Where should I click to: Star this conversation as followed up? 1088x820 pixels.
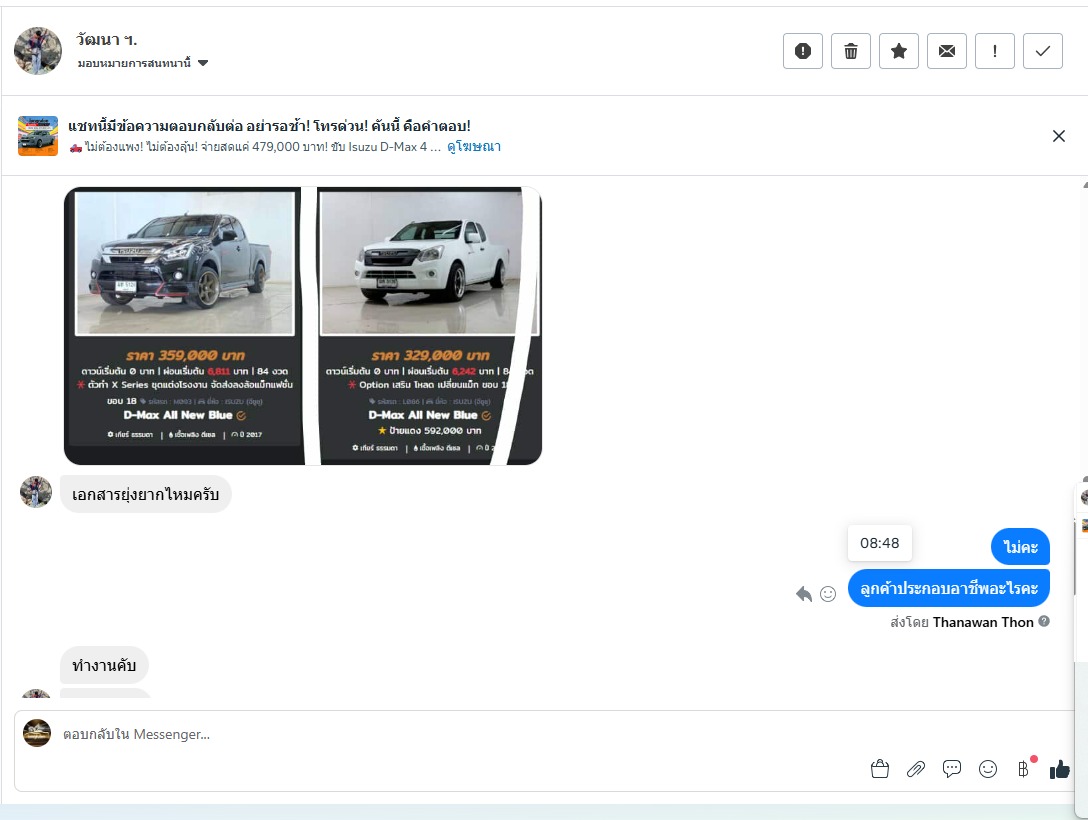[899, 51]
